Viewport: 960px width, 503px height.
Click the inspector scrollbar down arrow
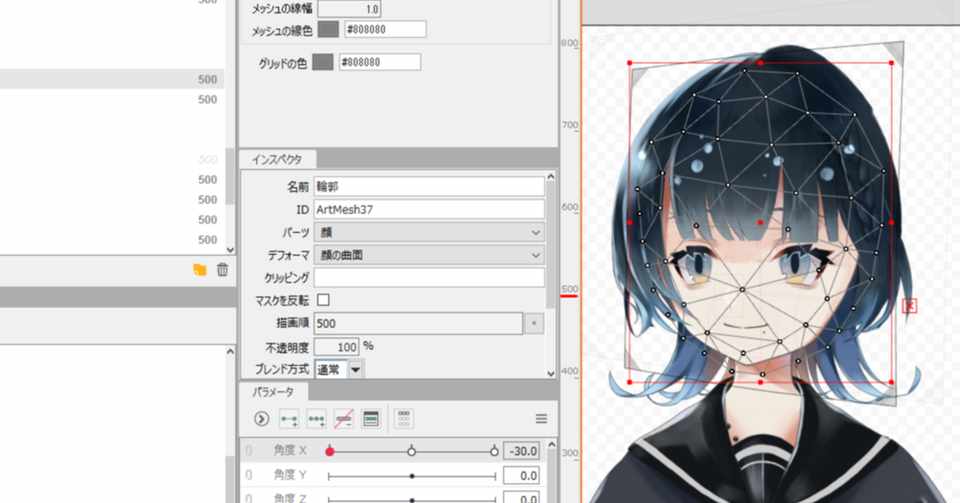[x=550, y=373]
